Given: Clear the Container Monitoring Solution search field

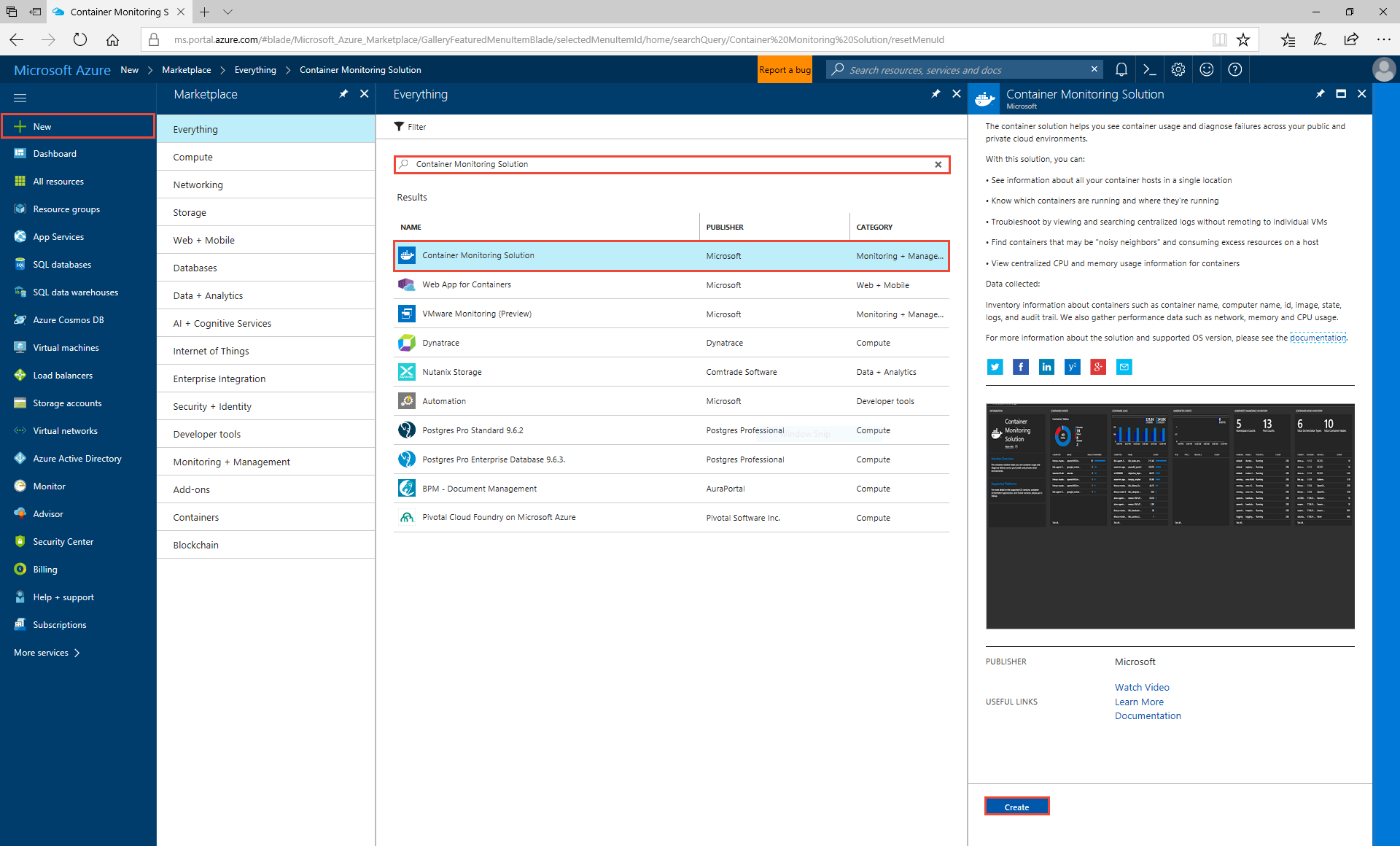Looking at the screenshot, I should (x=936, y=164).
